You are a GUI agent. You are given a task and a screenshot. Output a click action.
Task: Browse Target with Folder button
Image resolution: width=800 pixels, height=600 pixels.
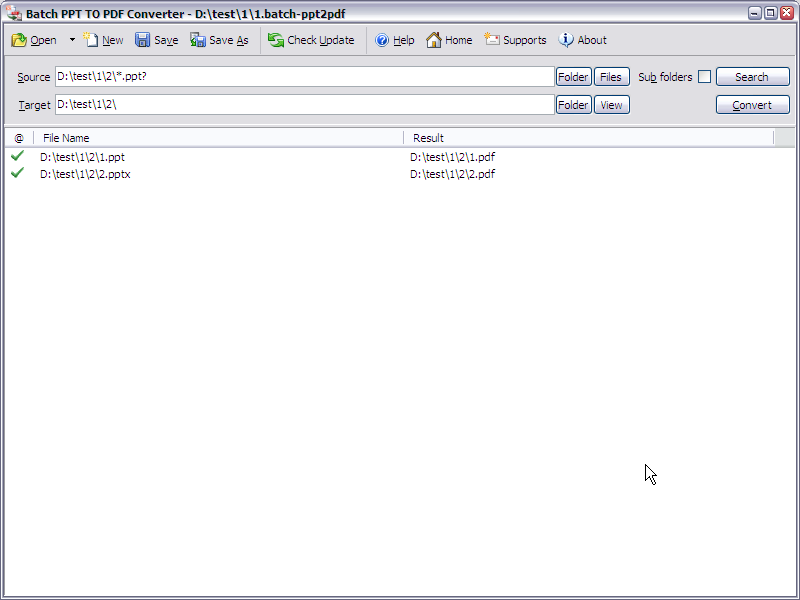tap(573, 105)
